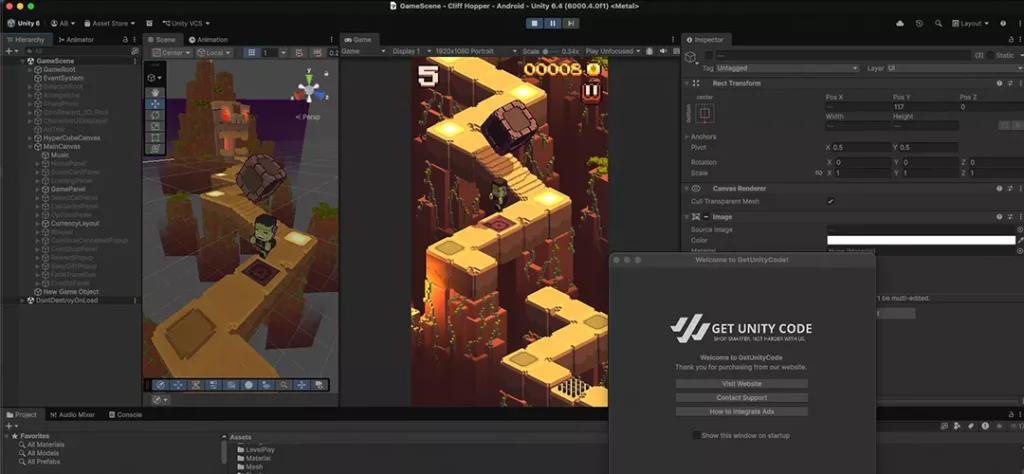
Task: Click the global search magnifier icon
Action: (x=938, y=24)
